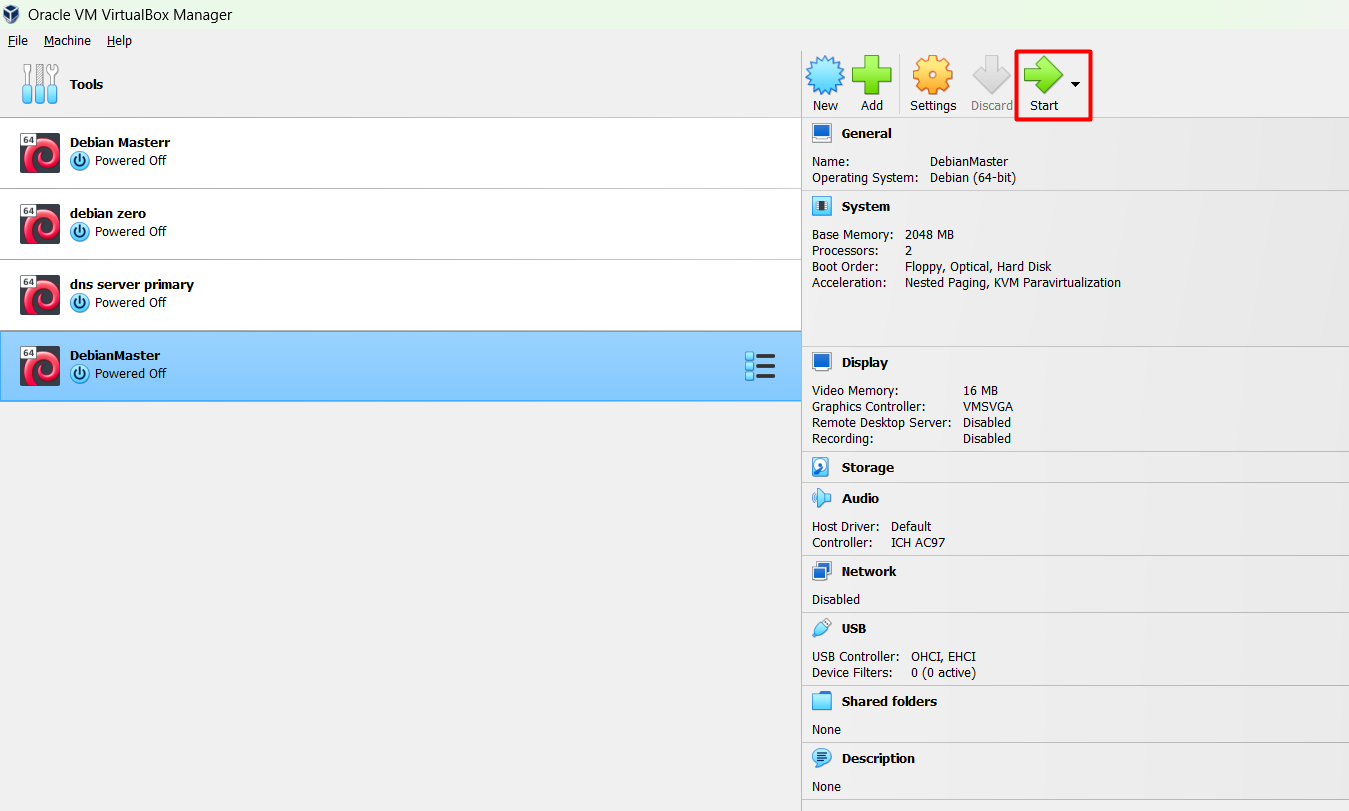Screen dimensions: 1349x811
Task: Click the boot order Floppy, Optical, Hard Disk
Action: click(978, 266)
